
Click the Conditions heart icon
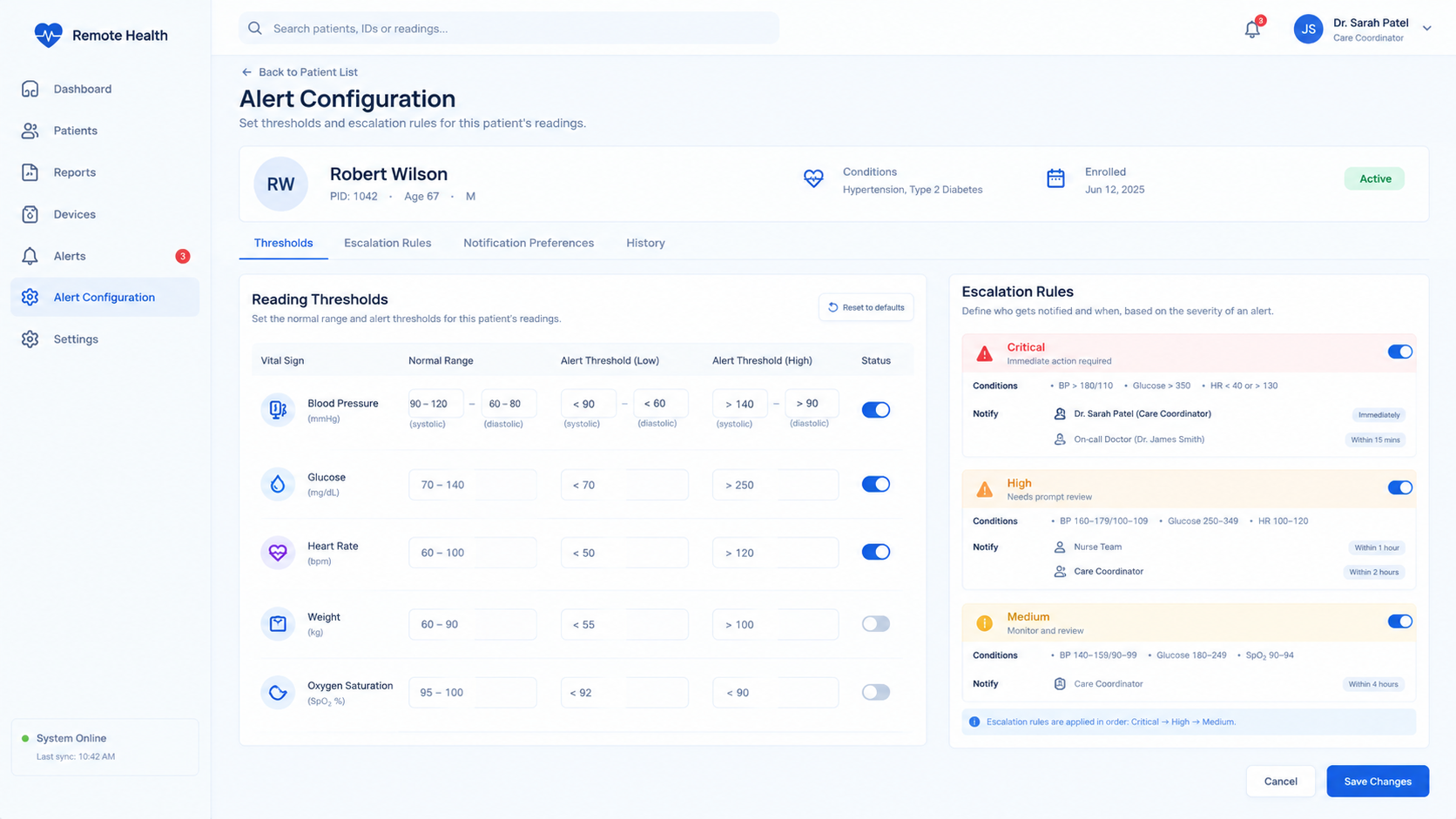coord(813,178)
